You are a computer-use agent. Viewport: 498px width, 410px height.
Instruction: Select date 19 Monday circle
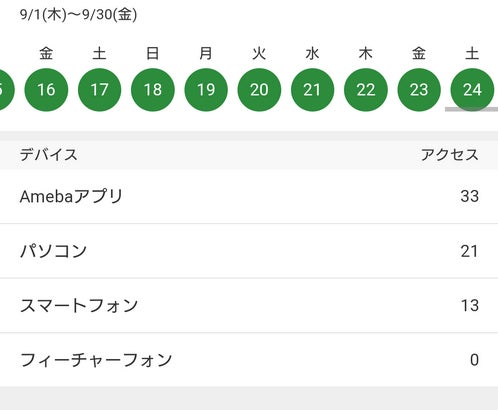pyautogui.click(x=206, y=90)
